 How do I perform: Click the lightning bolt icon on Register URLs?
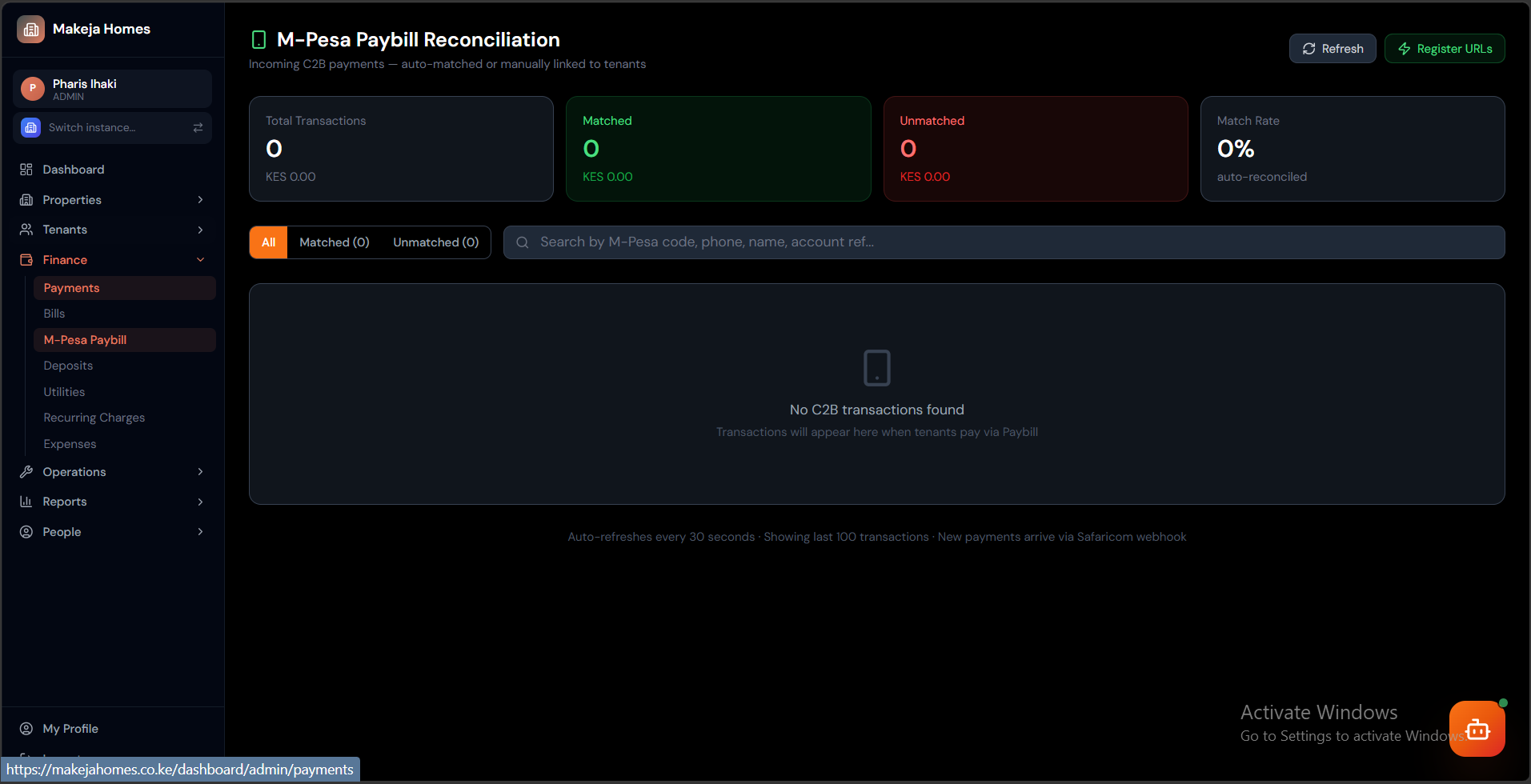pos(1405,49)
